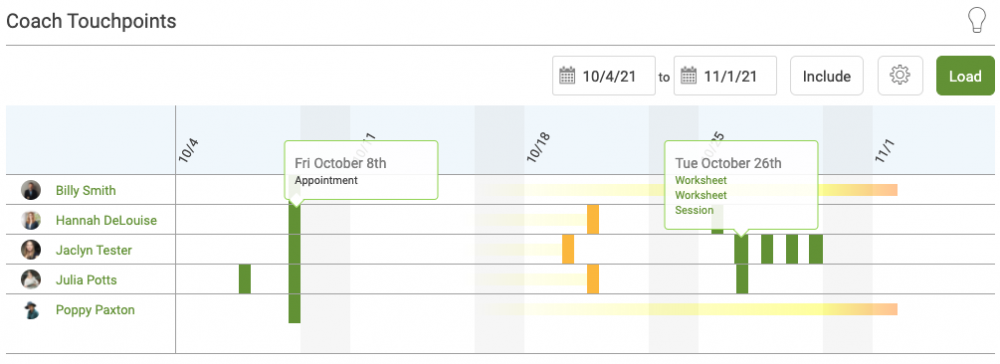The image size is (1000, 364).
Task: Click the 11/1/21 end date field
Action: click(725, 76)
